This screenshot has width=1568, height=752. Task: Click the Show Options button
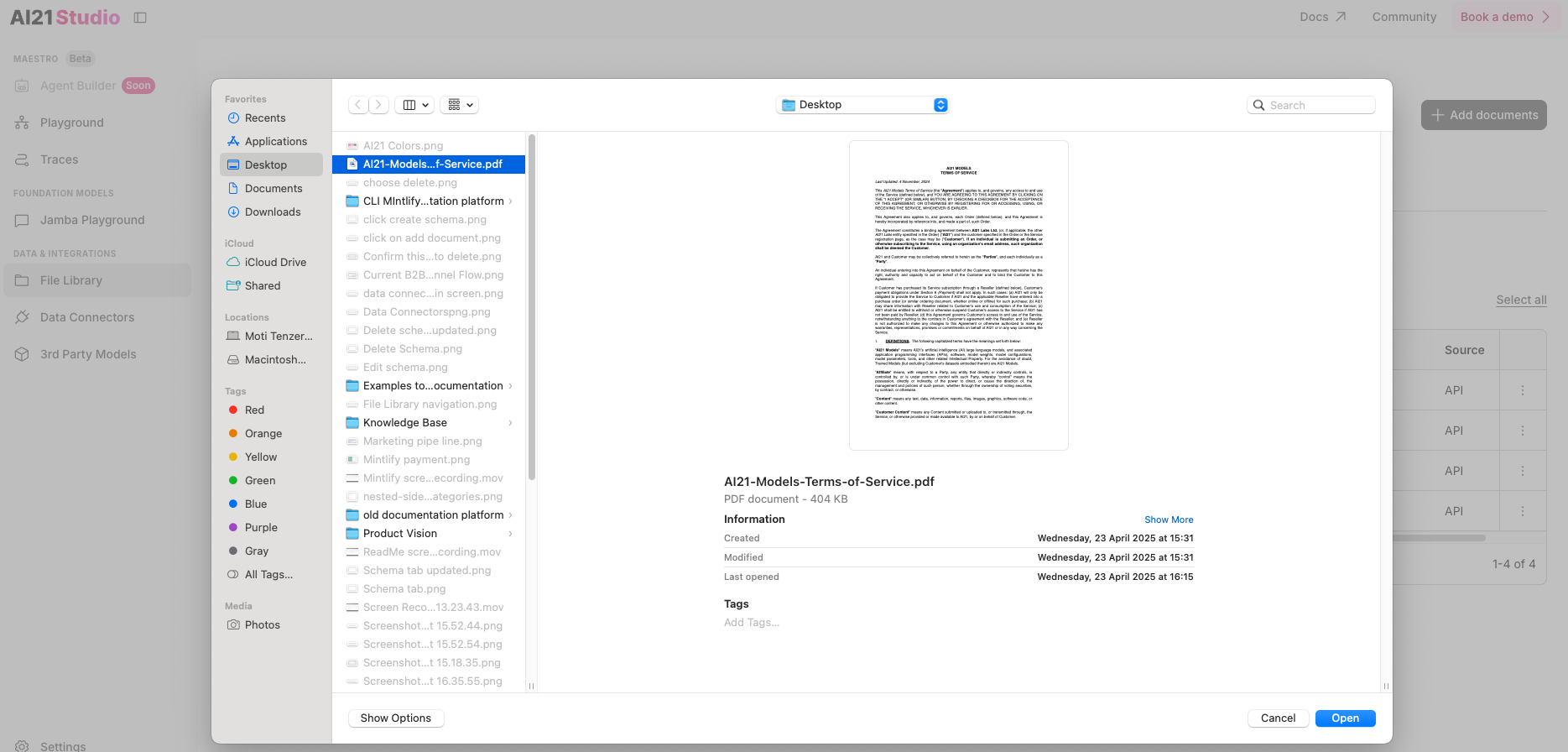pos(396,718)
